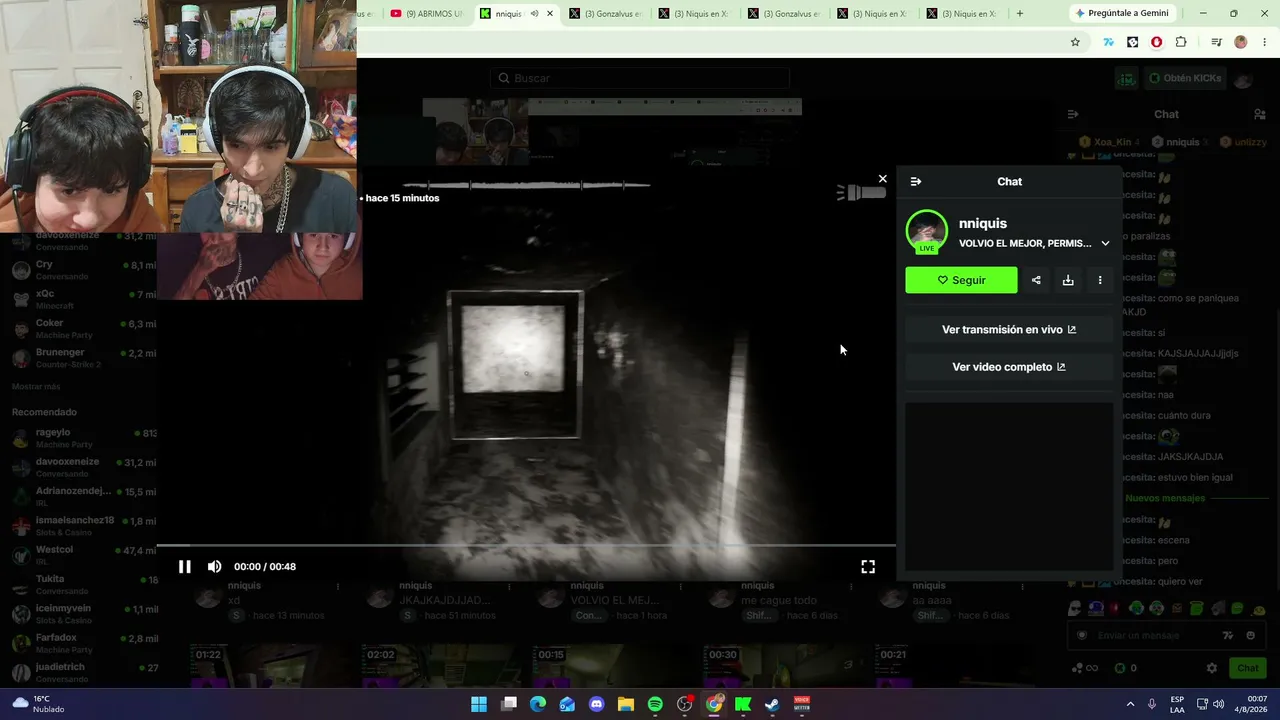This screenshot has width=1280, height=720.
Task: Open Spotify from the taskbar
Action: pos(655,704)
